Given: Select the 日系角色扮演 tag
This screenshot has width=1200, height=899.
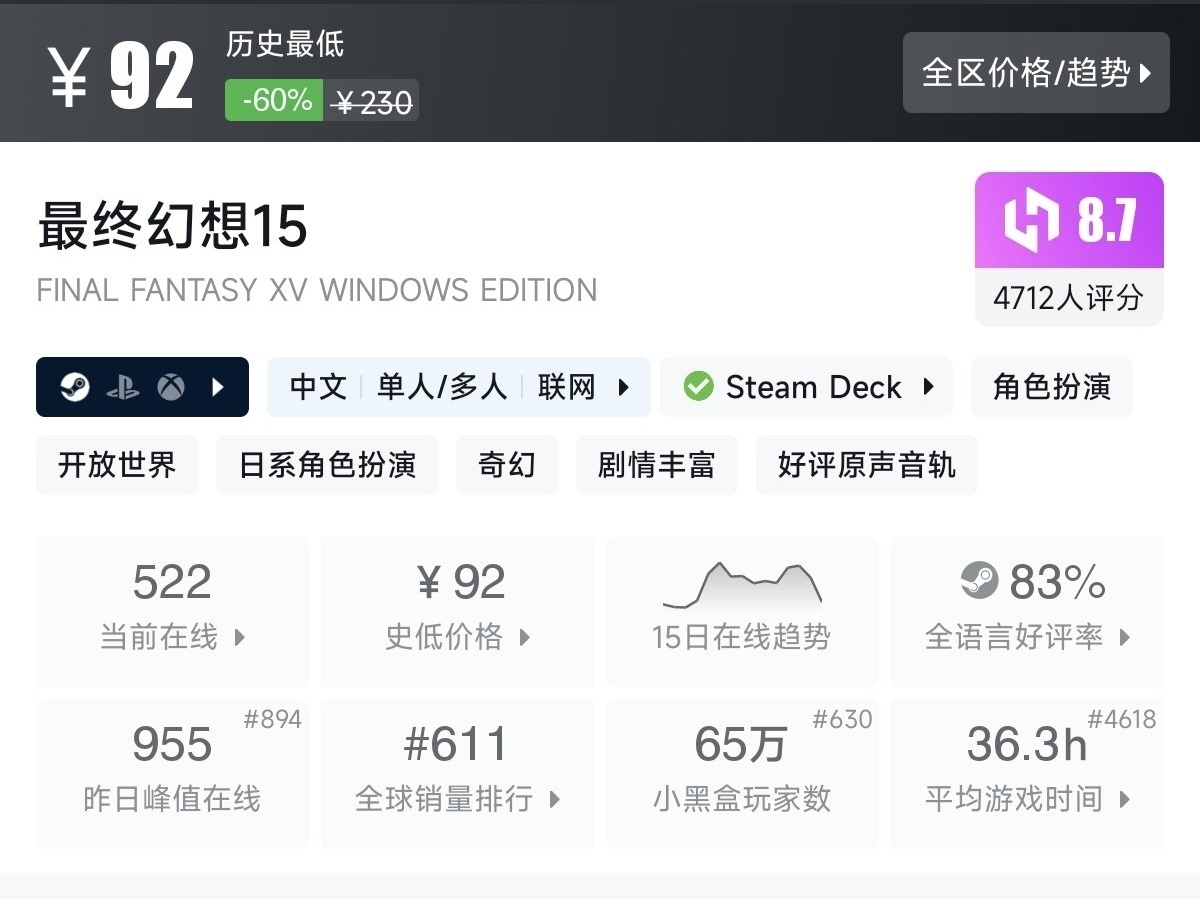Looking at the screenshot, I should (327, 465).
